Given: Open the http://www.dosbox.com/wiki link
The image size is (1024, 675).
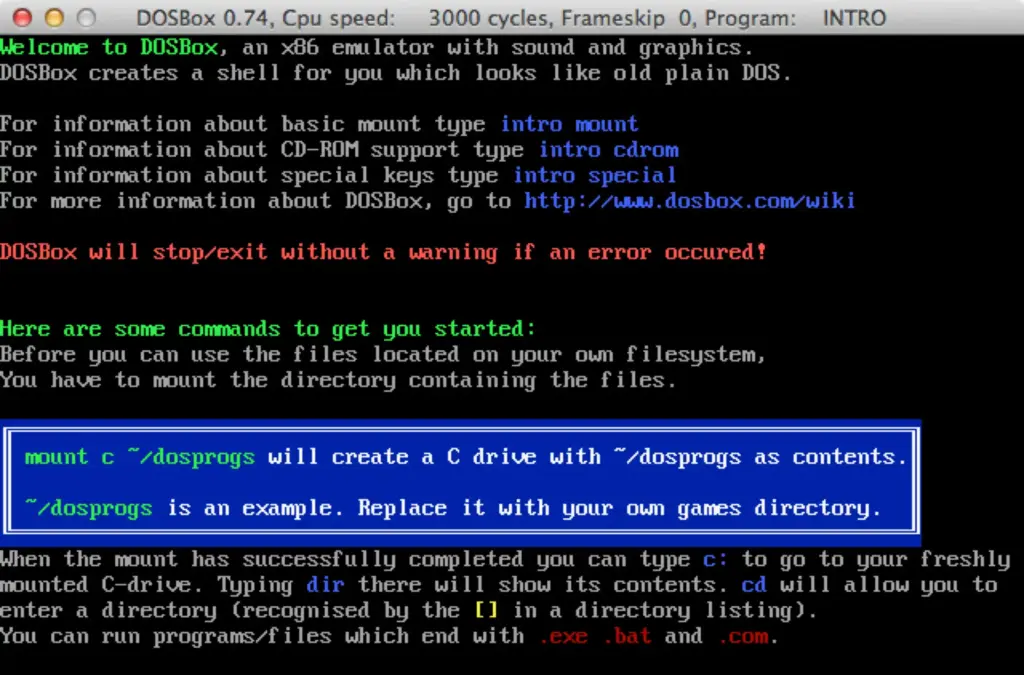Looking at the screenshot, I should [x=690, y=200].
